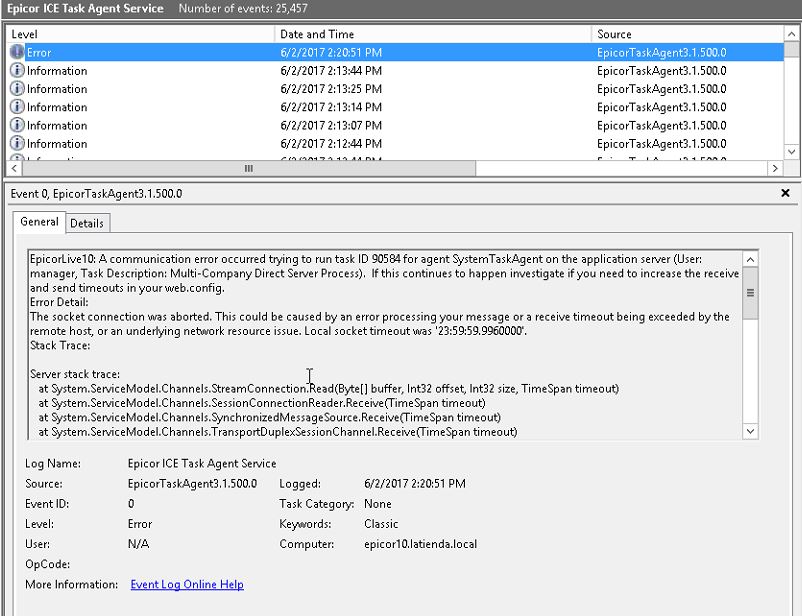Screen dimensions: 802x616
Task: Sort events by Level column
Action: [140, 34]
